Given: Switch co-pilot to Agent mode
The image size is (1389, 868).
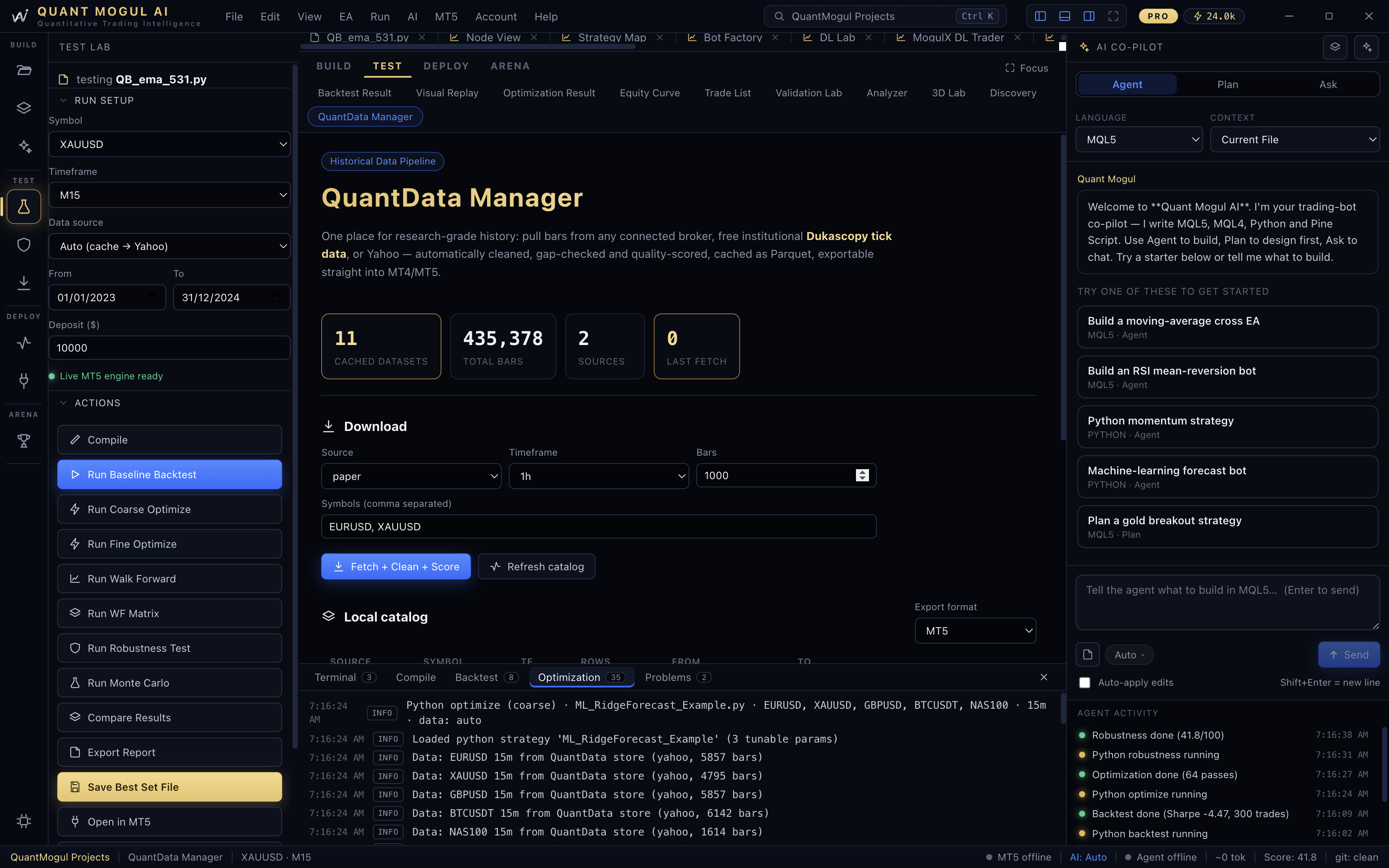Looking at the screenshot, I should [x=1127, y=84].
